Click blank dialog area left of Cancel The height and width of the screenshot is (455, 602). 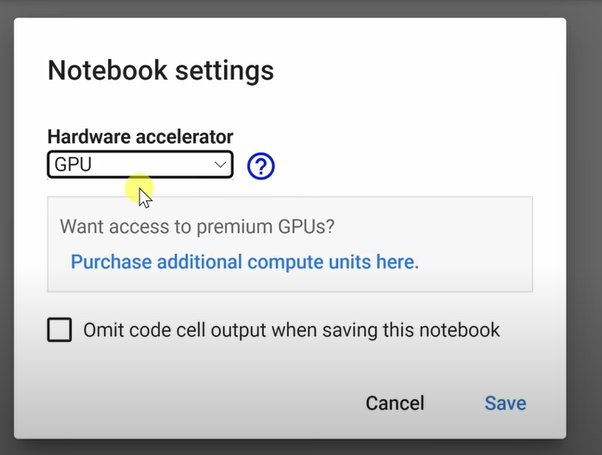200,403
